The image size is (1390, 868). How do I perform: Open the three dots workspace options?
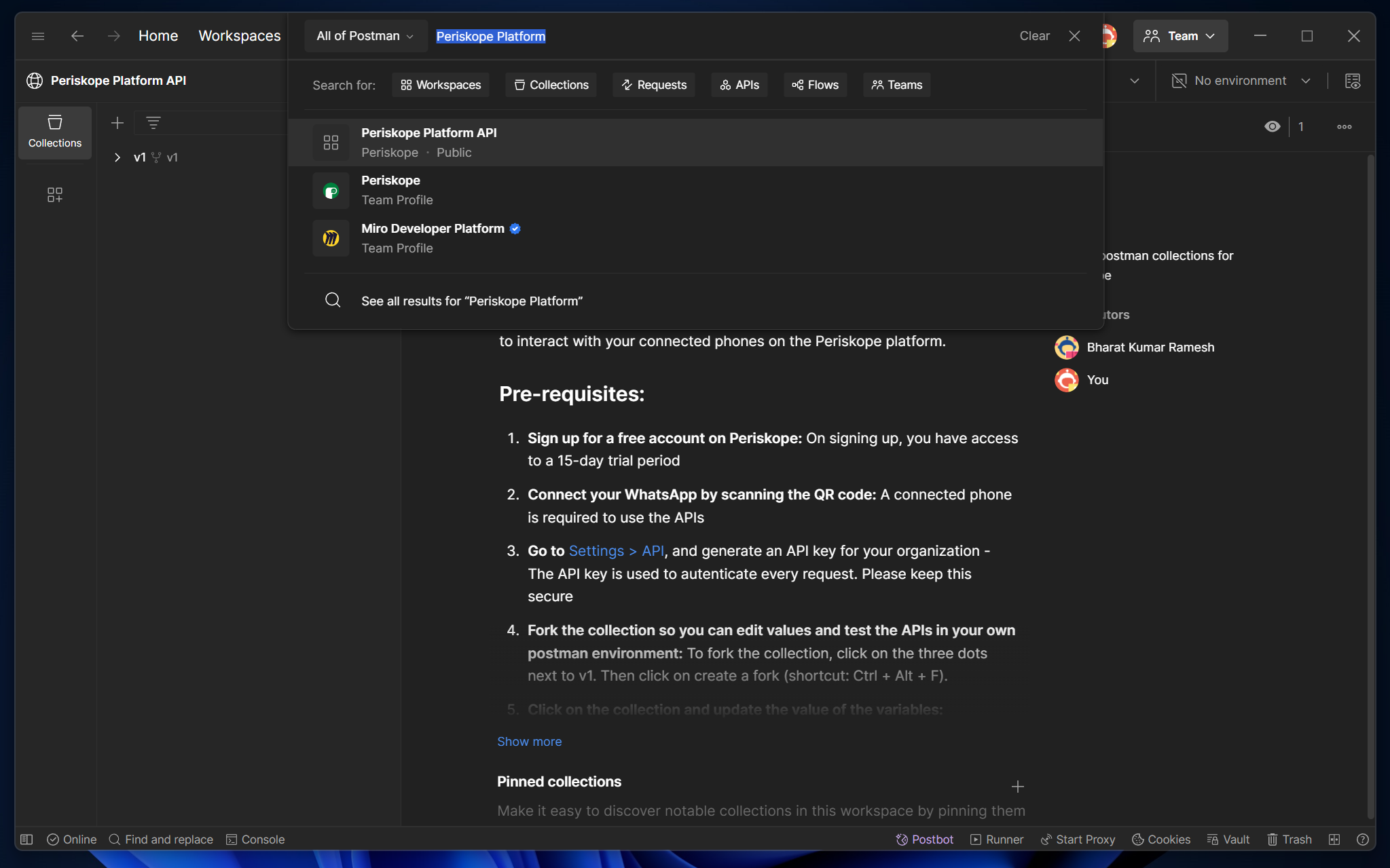[x=1345, y=127]
